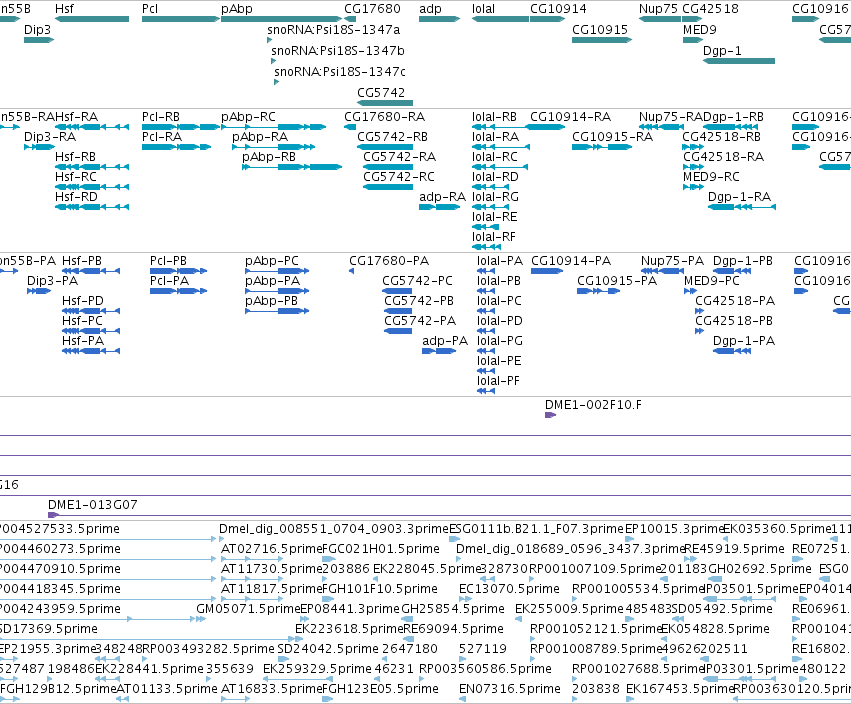Click the CG10915-RA transcript
Screen dimensions: 851x704
point(602,147)
